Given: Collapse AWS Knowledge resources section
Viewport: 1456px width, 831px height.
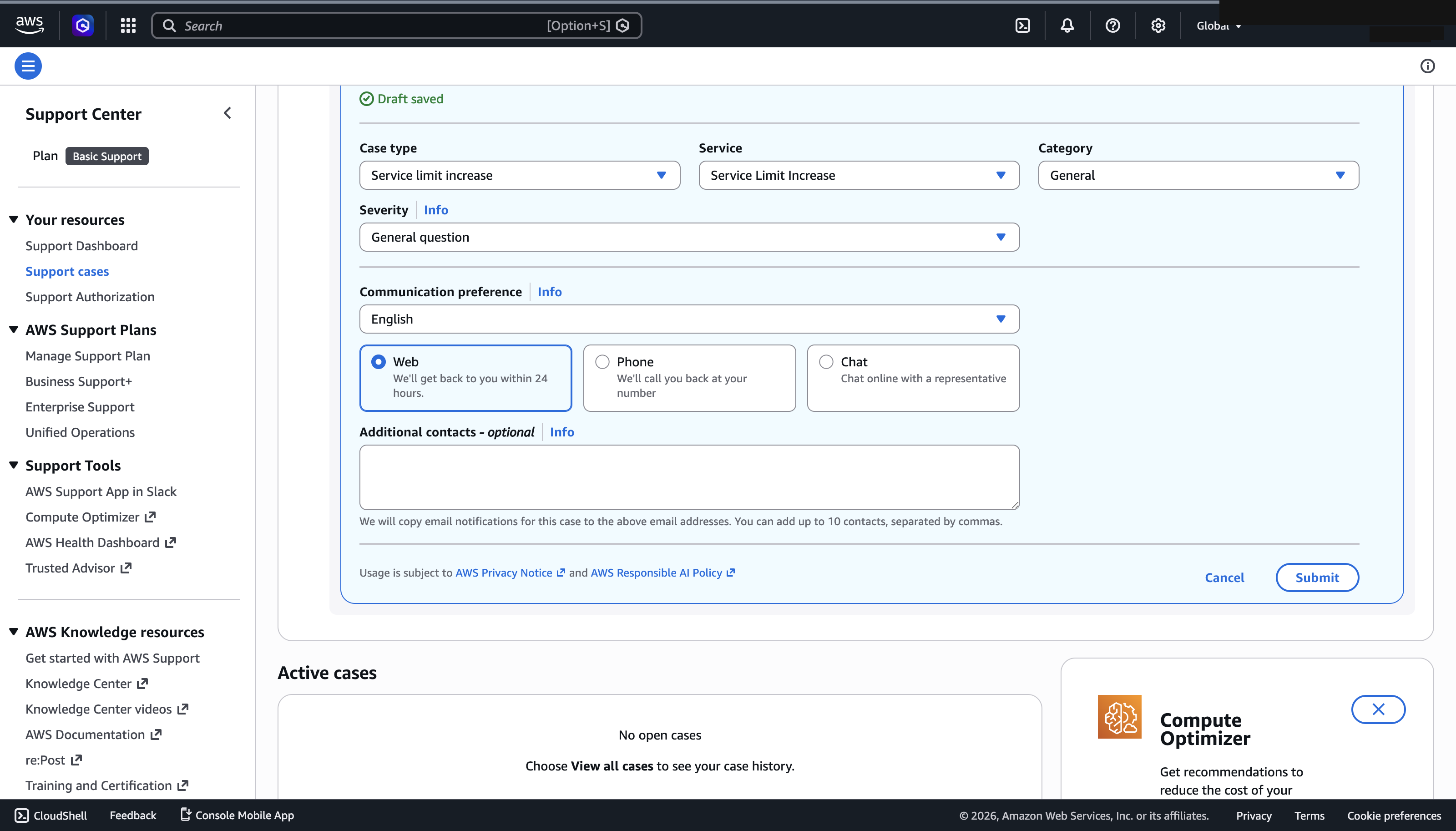Looking at the screenshot, I should click(x=14, y=631).
